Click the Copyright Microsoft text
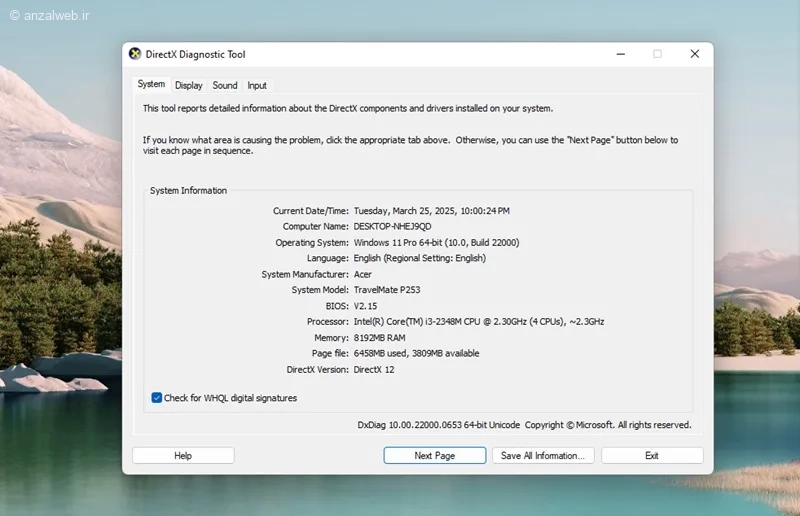800x516 pixels. [608, 425]
